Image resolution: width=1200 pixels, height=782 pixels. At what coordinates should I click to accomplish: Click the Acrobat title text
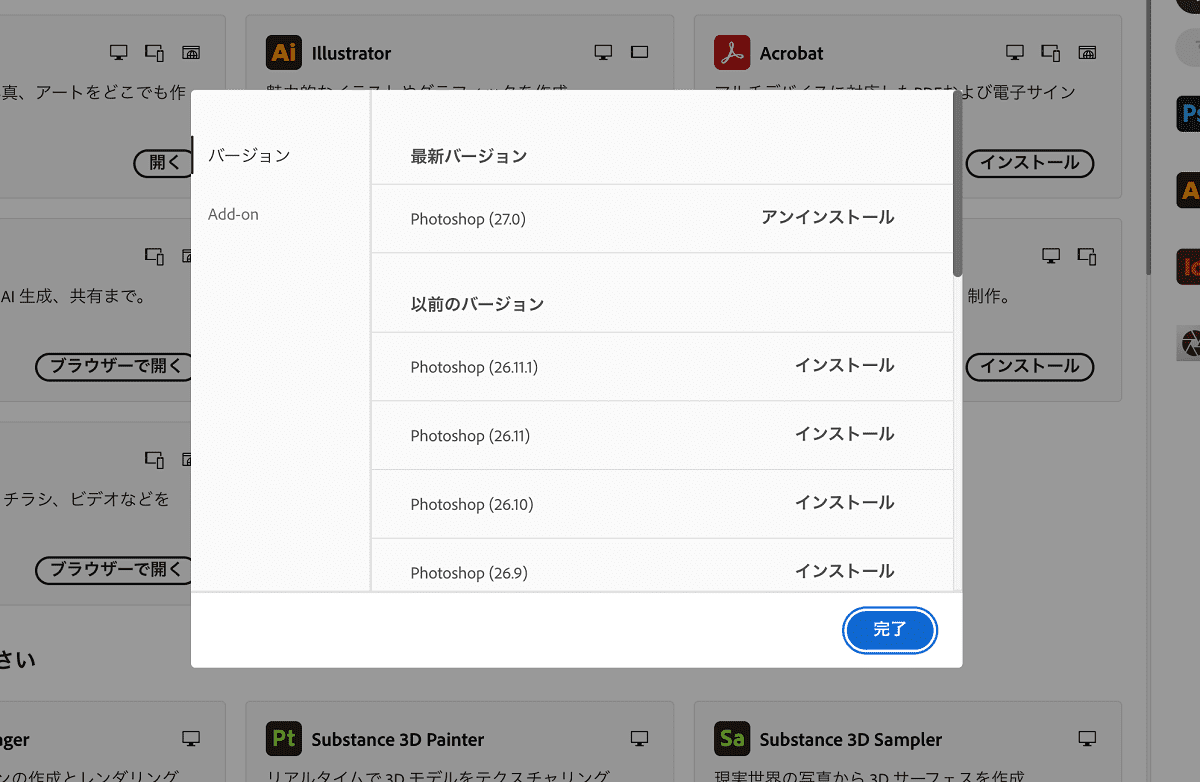click(792, 53)
